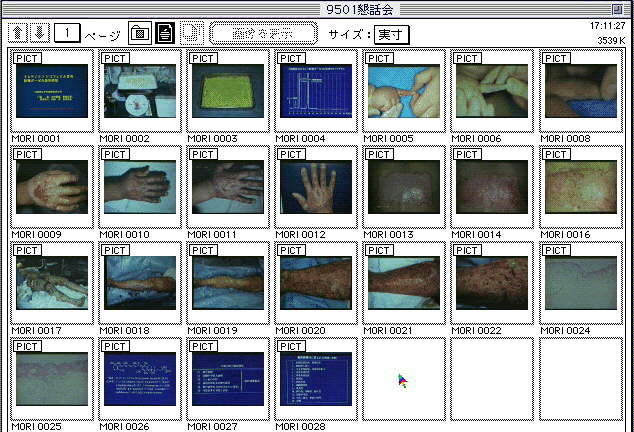This screenshot has height=432, width=634.
Task: Select the first view mode icon
Action: (141, 35)
